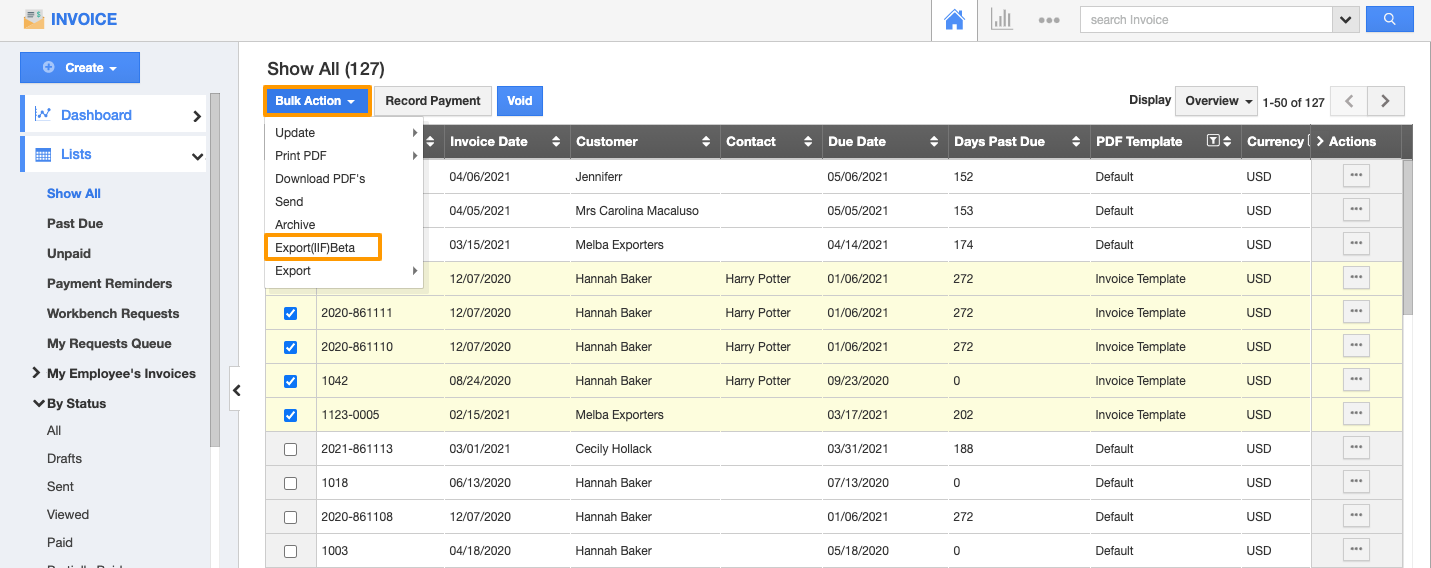Click the Record Payment button

coord(433,101)
